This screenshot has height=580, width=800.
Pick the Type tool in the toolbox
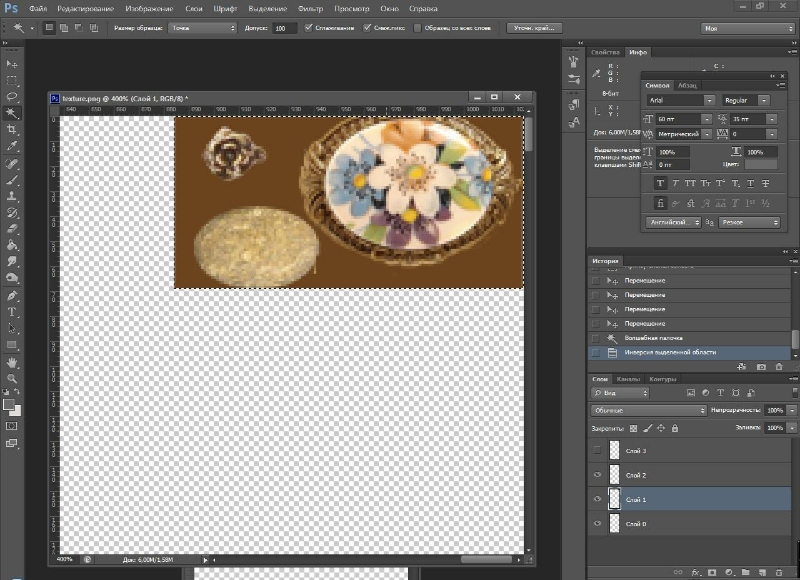pyautogui.click(x=12, y=312)
